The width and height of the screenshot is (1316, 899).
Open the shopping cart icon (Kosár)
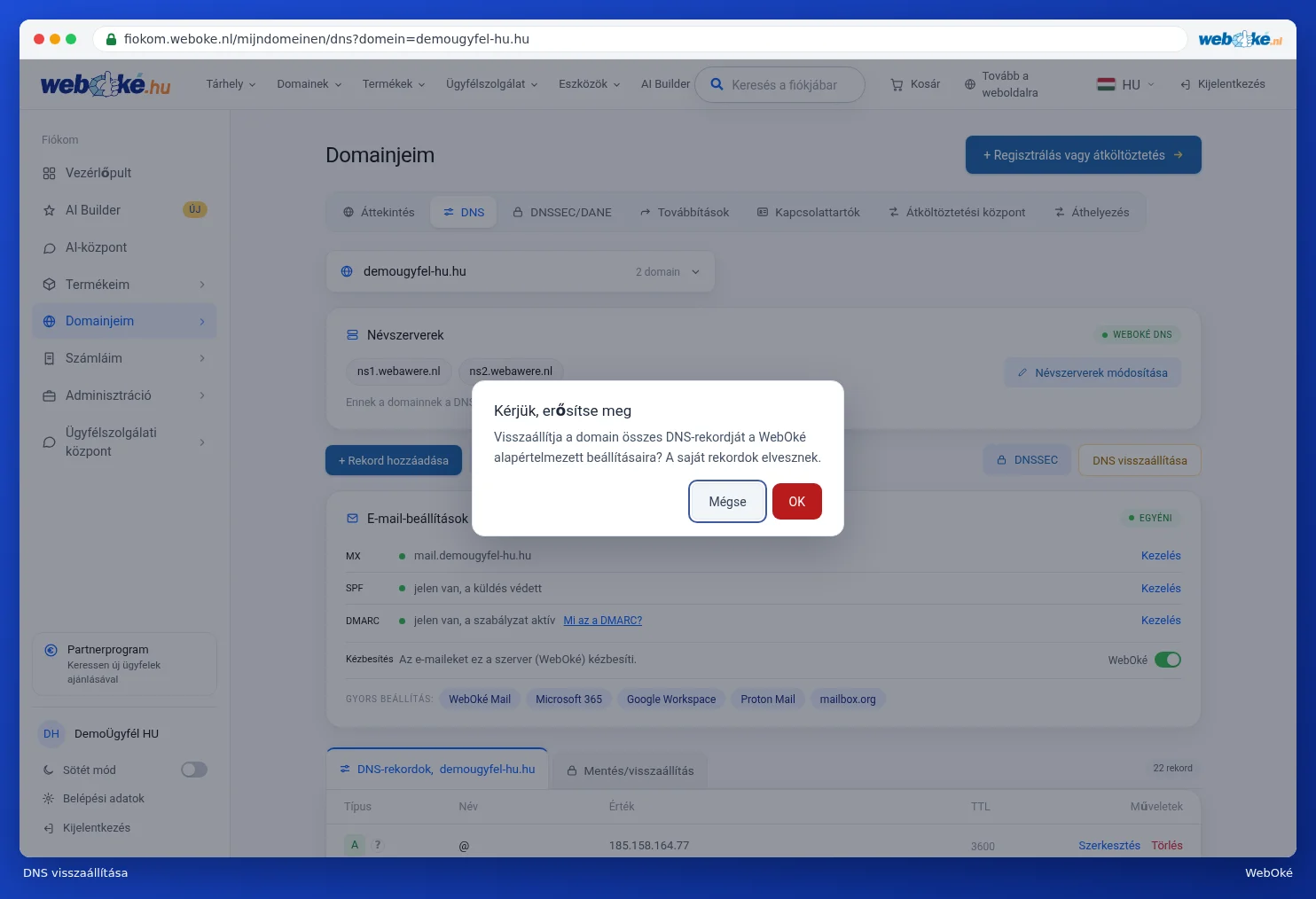pyautogui.click(x=897, y=84)
